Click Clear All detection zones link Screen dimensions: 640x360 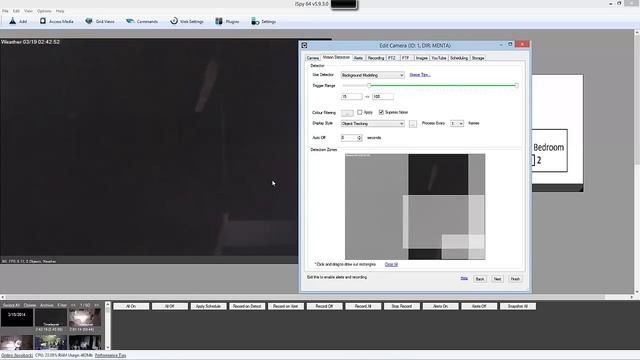391,264
